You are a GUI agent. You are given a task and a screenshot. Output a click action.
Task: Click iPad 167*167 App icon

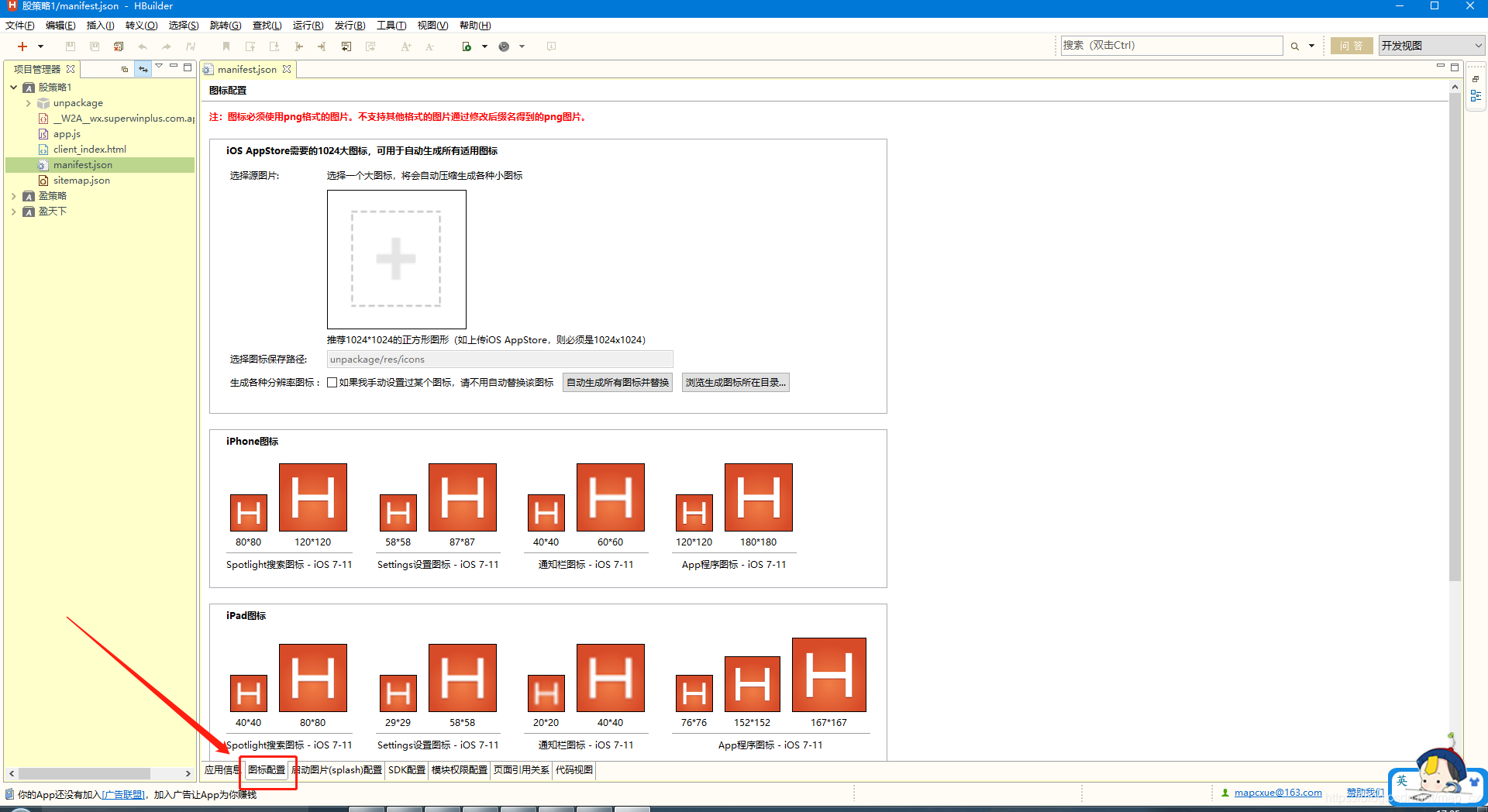point(828,675)
